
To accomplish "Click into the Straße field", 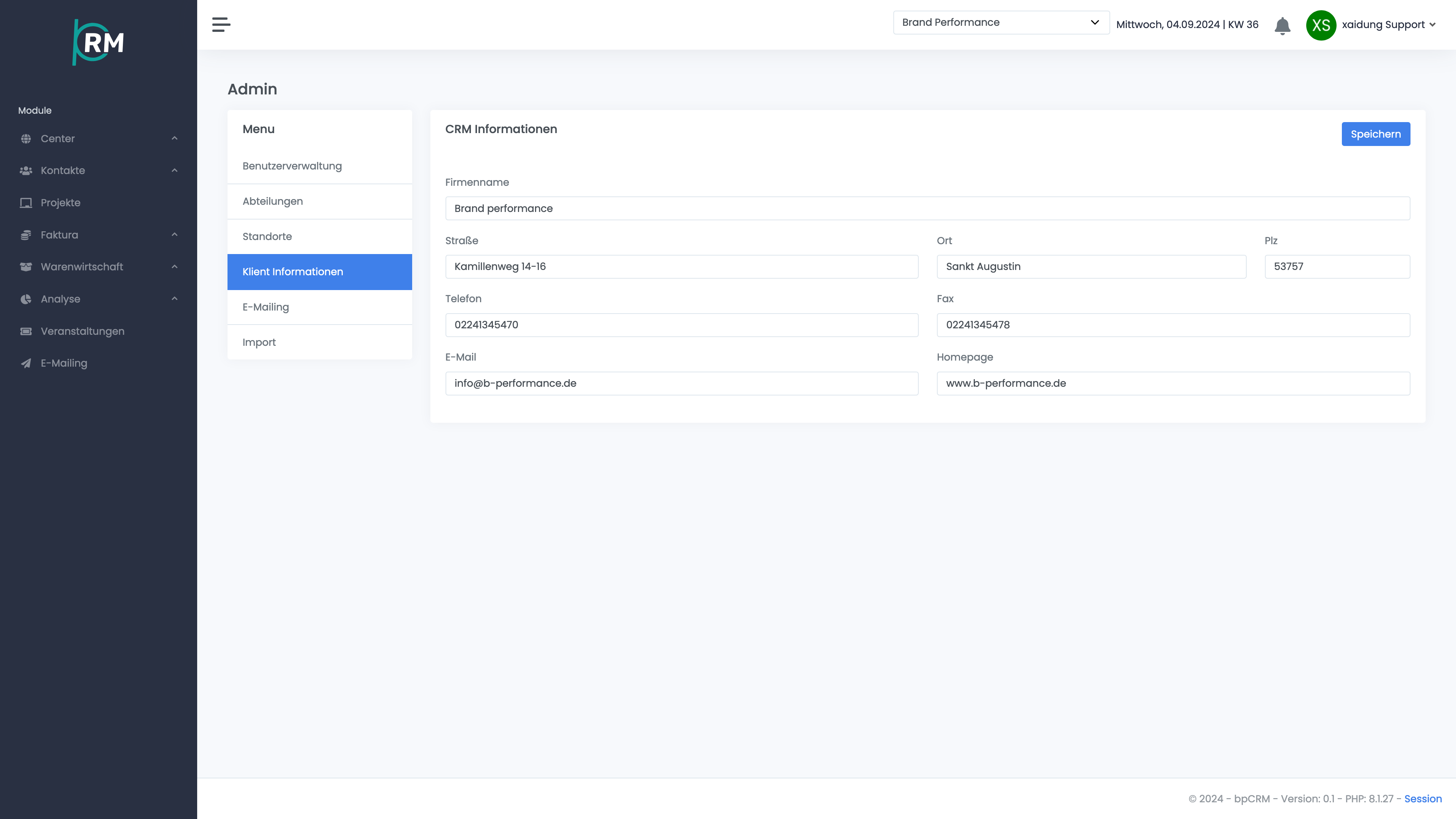I will pos(682,267).
